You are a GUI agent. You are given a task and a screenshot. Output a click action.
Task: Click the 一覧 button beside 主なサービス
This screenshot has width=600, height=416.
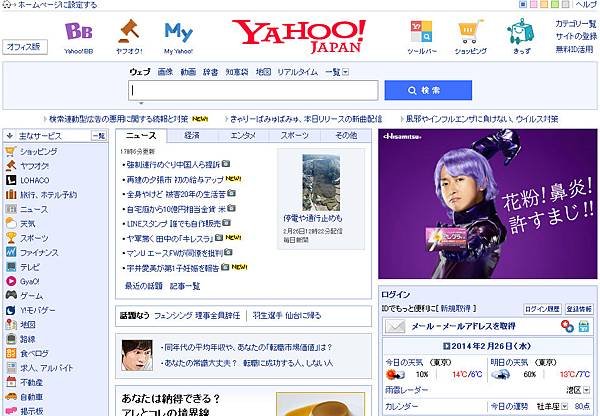99,136
